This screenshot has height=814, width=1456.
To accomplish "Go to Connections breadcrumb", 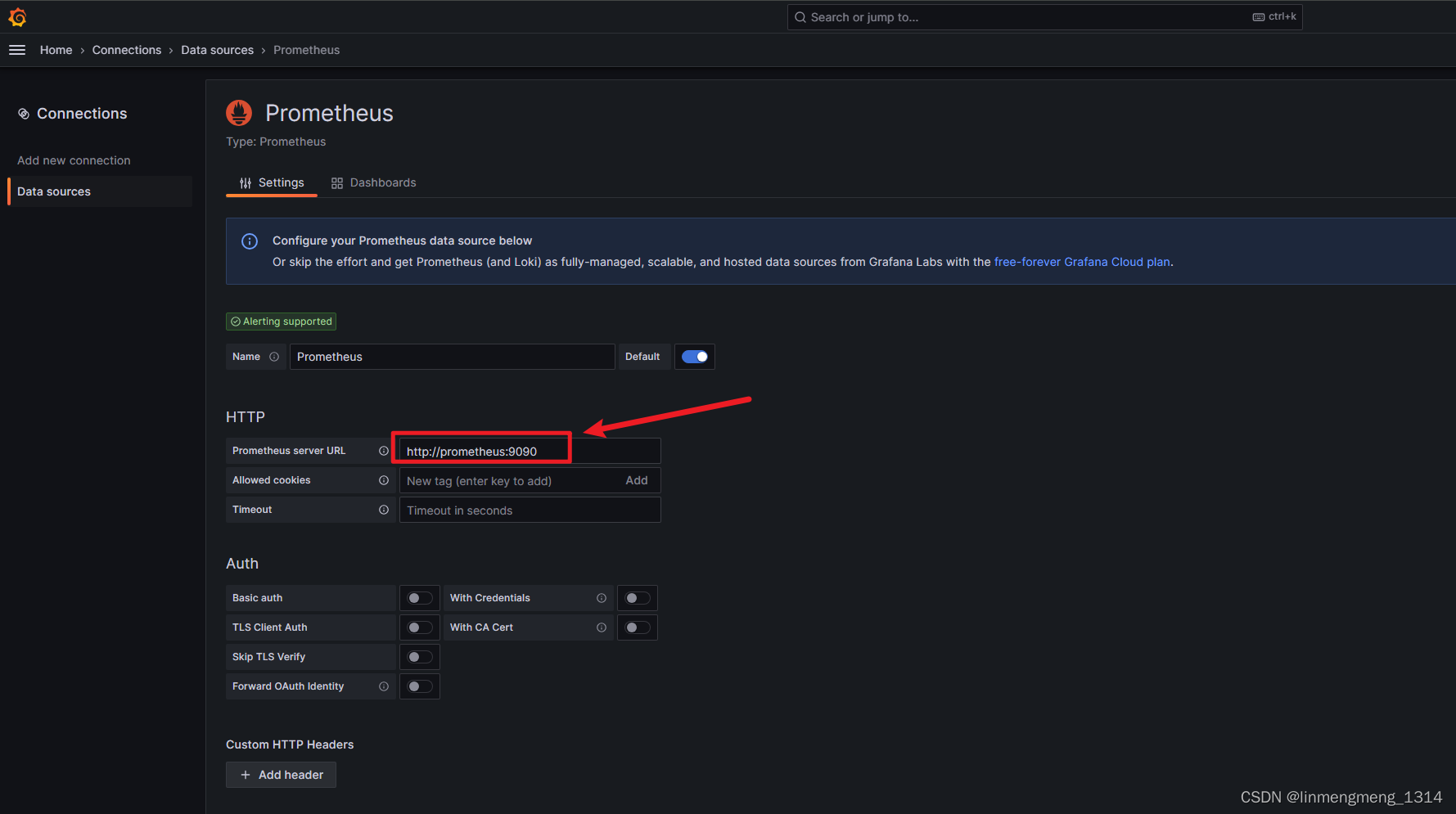I will click(x=127, y=50).
